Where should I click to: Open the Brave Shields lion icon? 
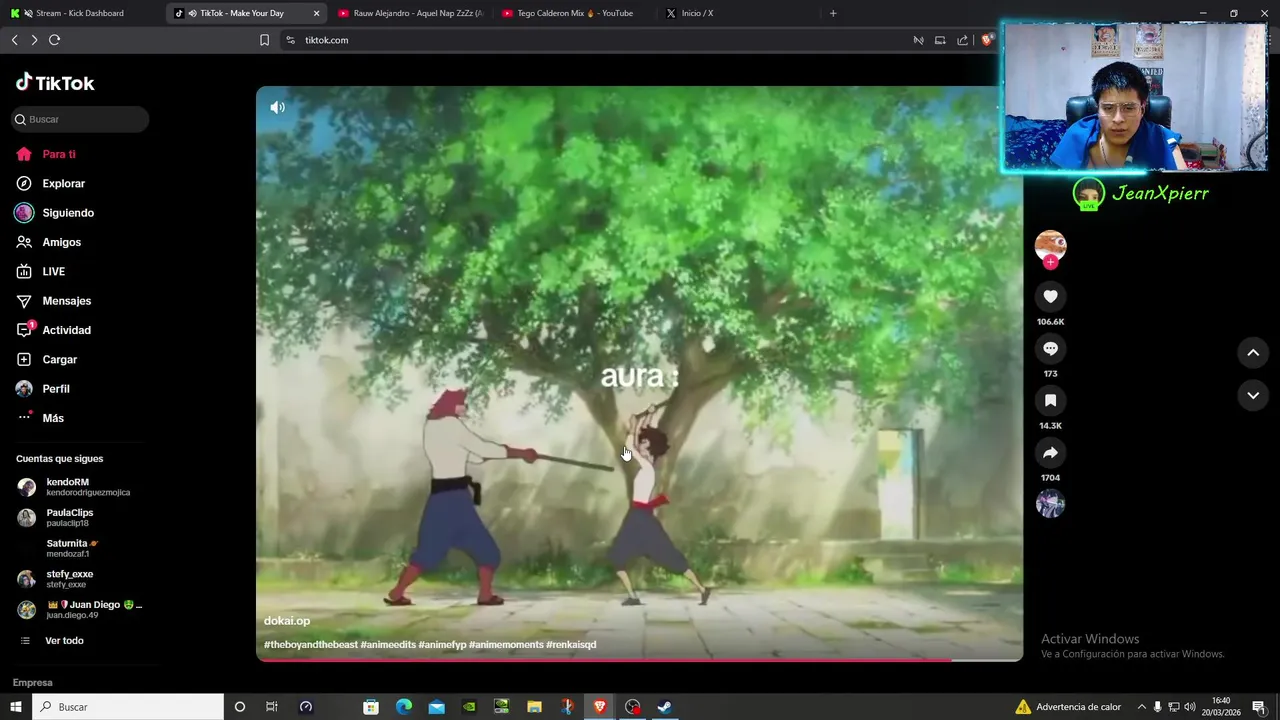pos(987,40)
